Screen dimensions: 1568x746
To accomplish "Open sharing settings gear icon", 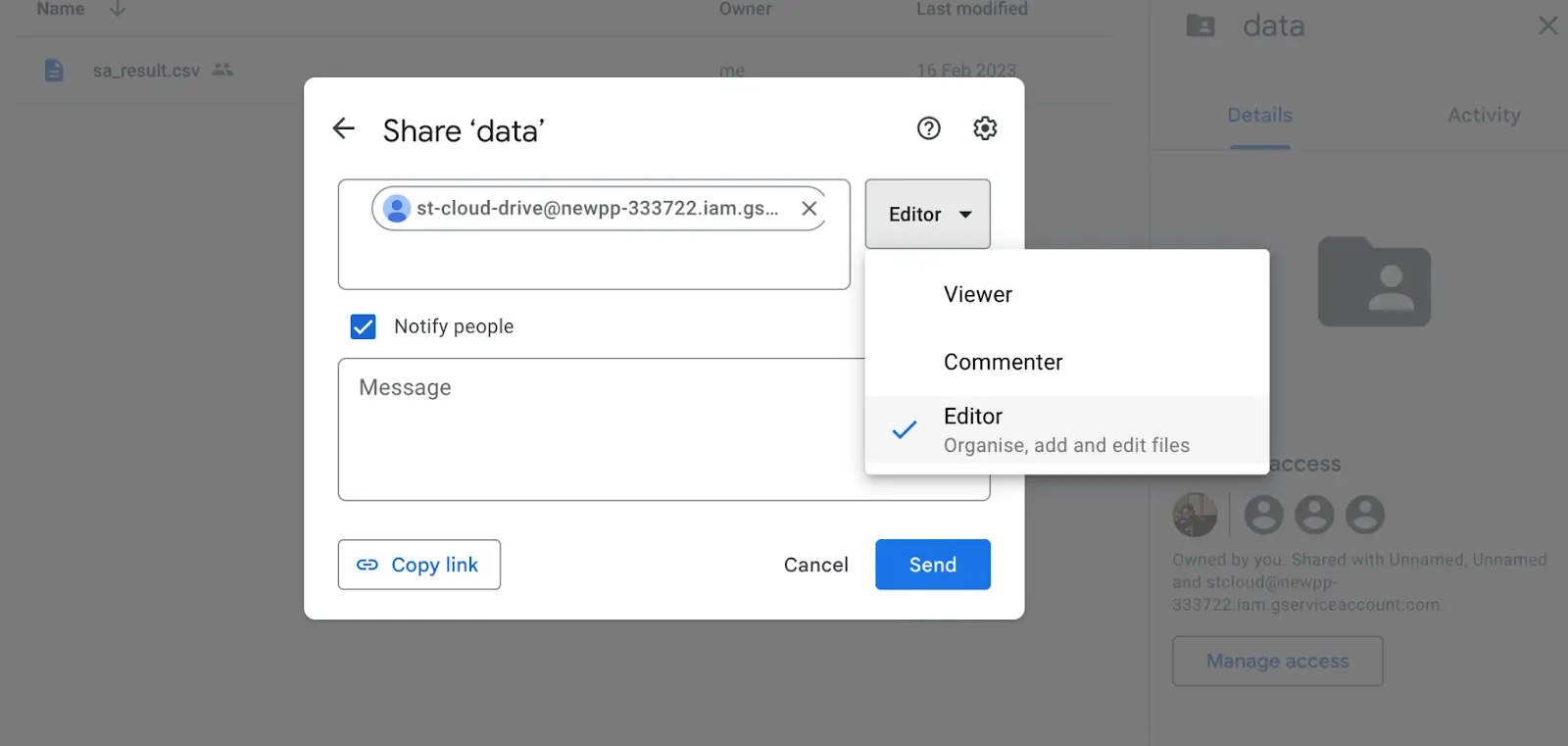I will click(x=985, y=128).
